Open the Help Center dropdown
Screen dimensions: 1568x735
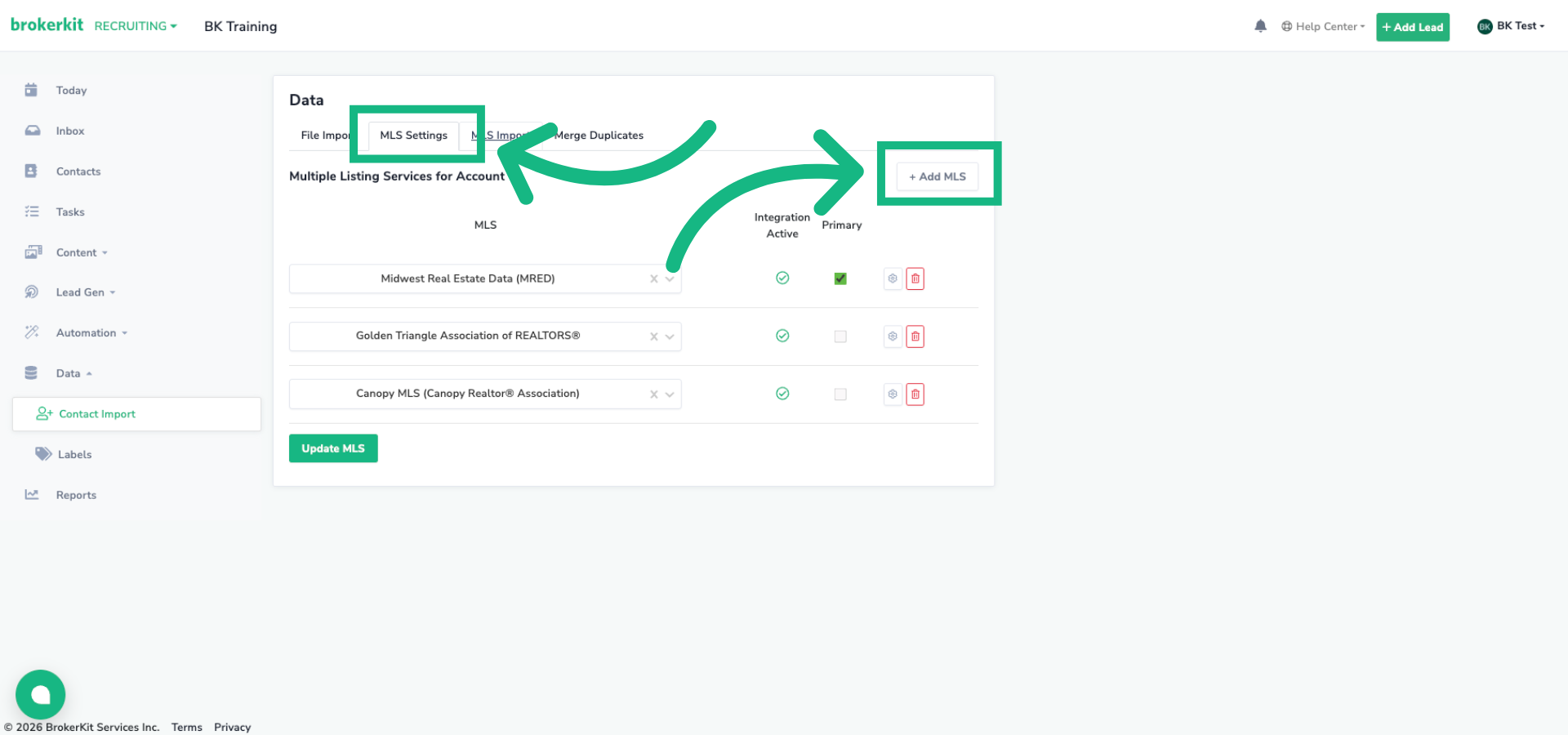(1323, 26)
